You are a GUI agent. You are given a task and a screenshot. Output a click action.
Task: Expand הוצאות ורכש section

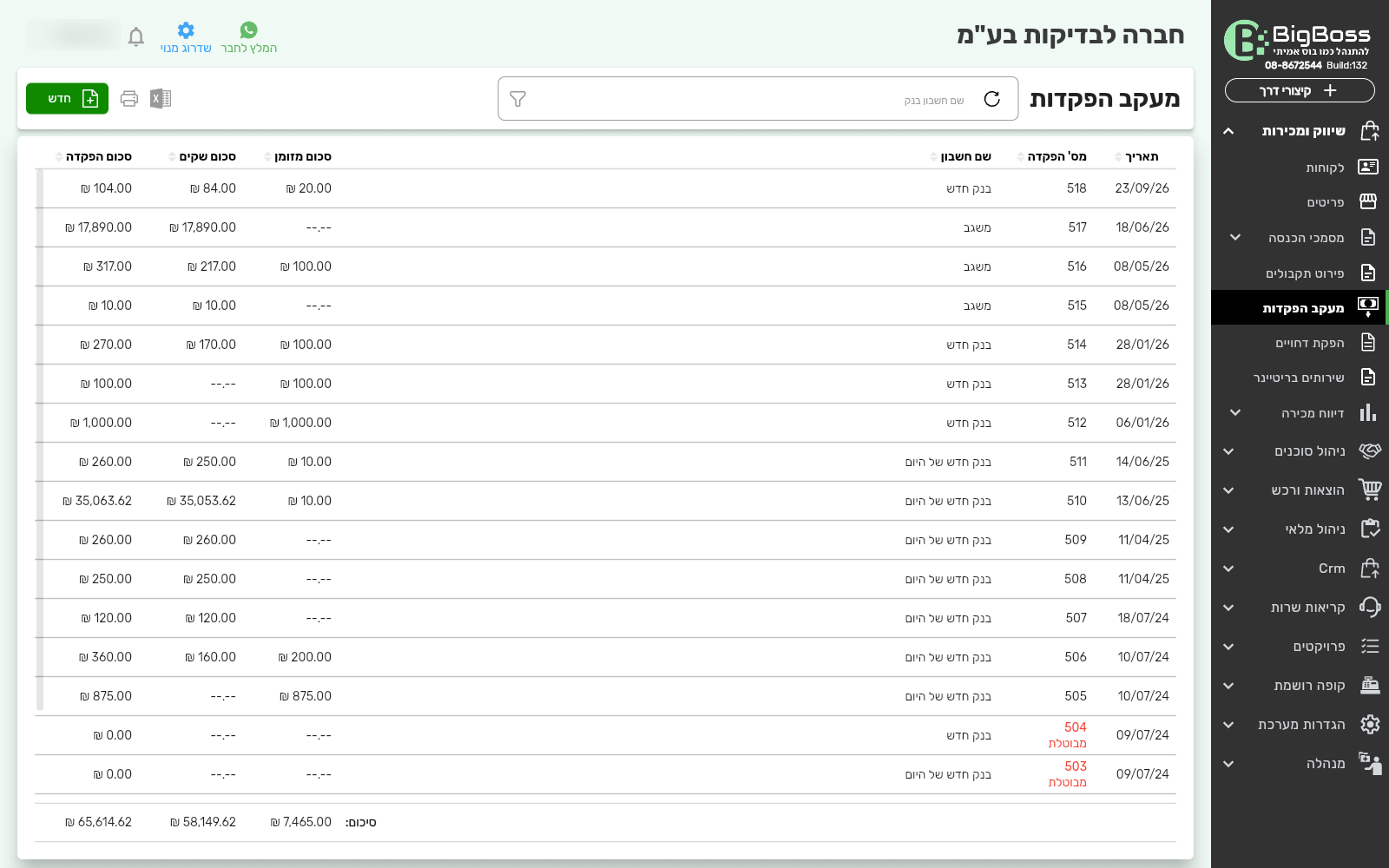(1228, 490)
